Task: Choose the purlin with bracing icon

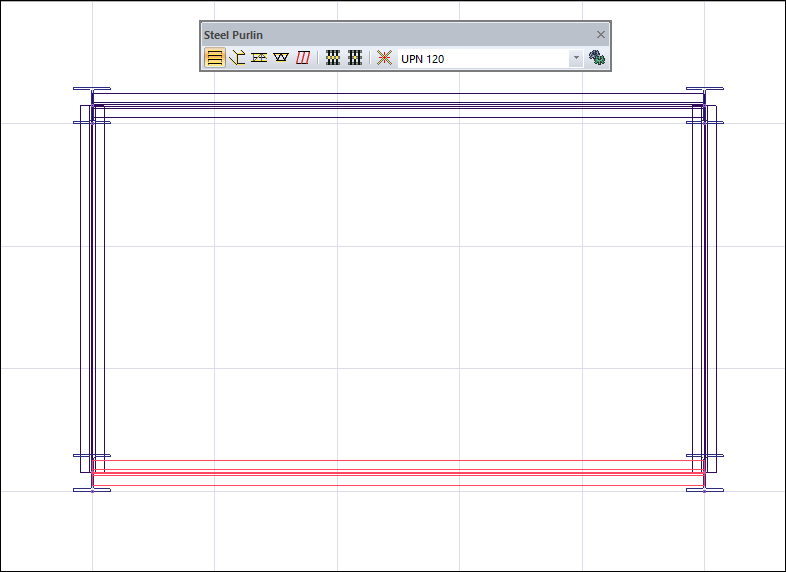Action: [x=259, y=58]
